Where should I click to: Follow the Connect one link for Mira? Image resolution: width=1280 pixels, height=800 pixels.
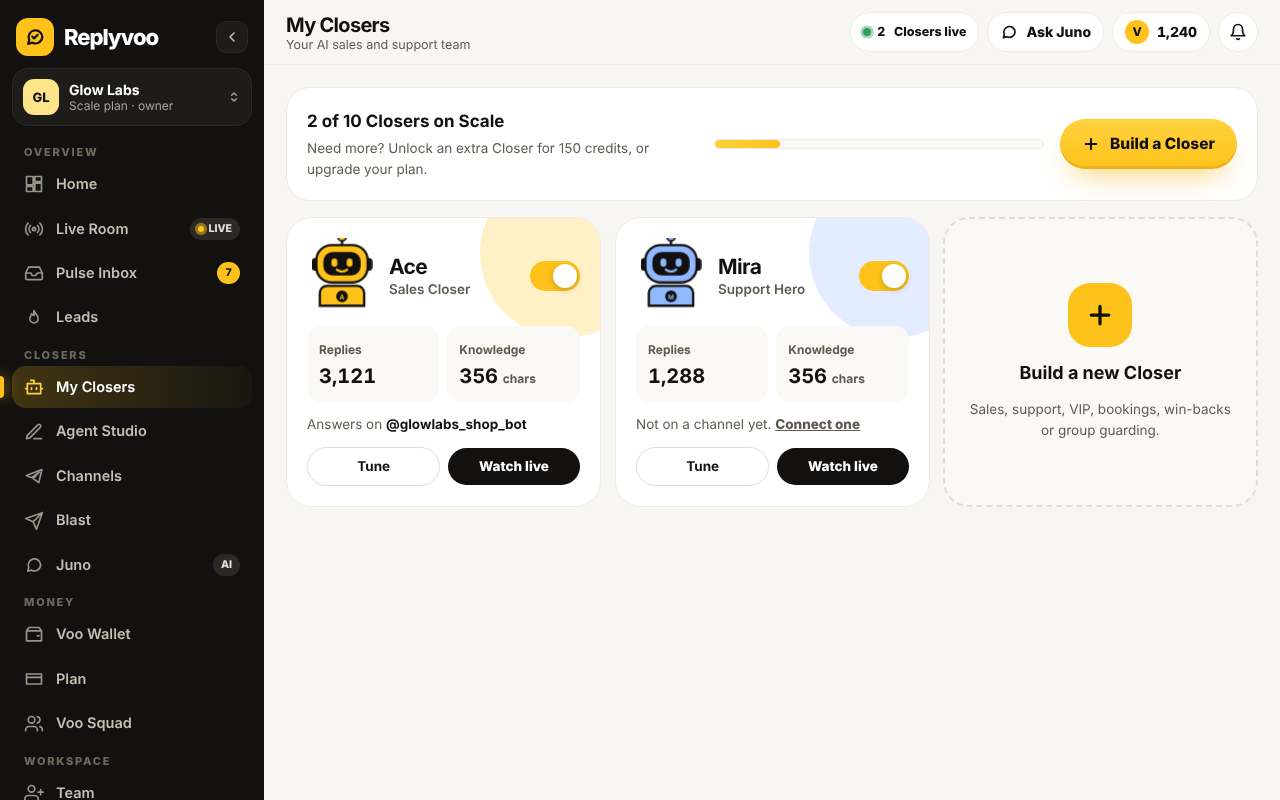pyautogui.click(x=817, y=424)
